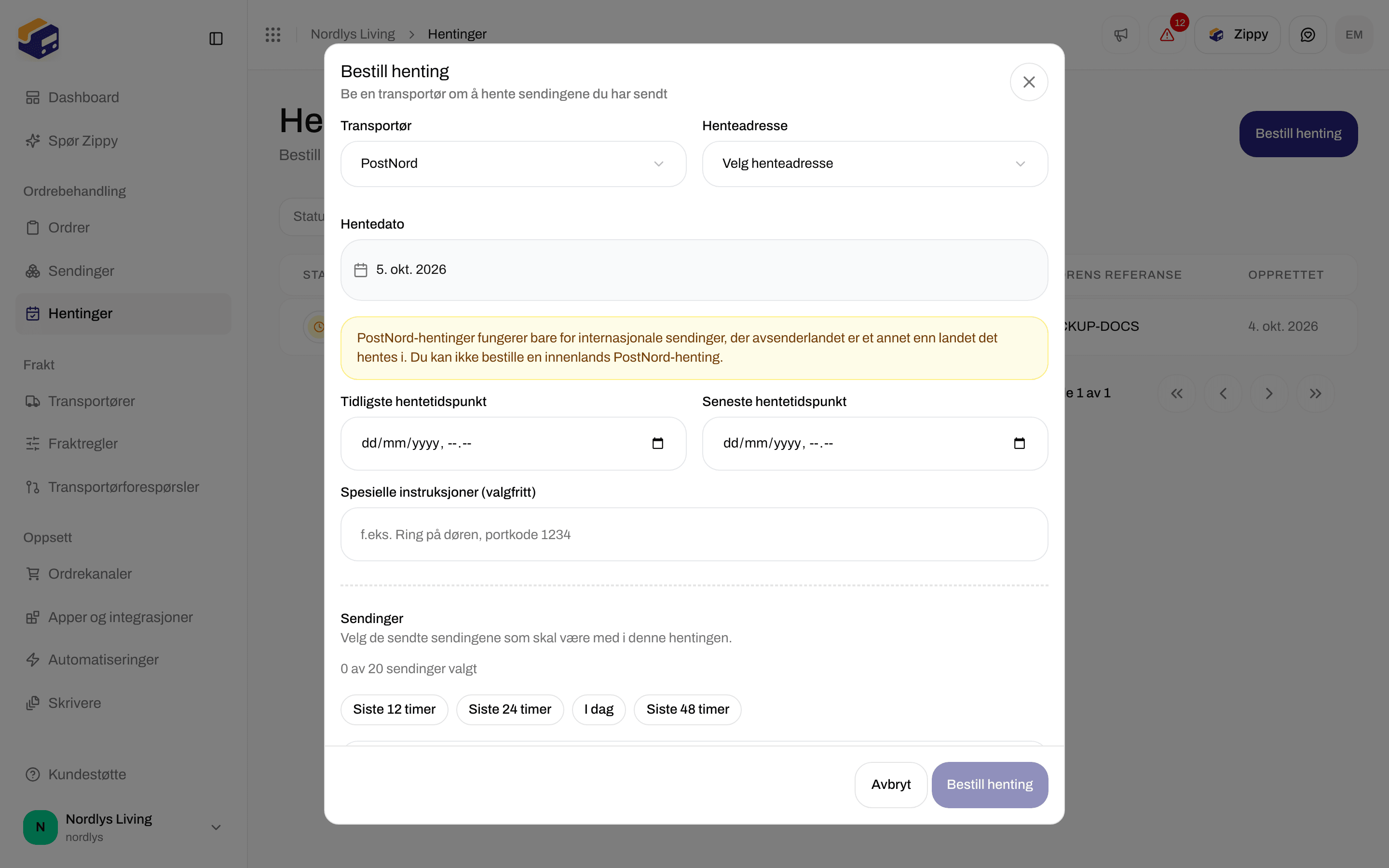This screenshot has height=868, width=1389.
Task: Go to the next page arrow
Action: pos(1269,394)
